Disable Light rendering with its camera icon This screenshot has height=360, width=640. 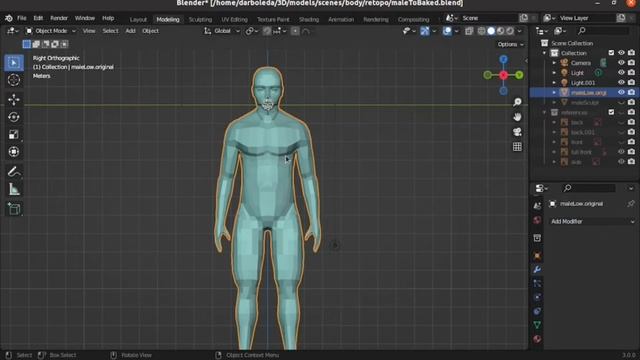point(631,73)
